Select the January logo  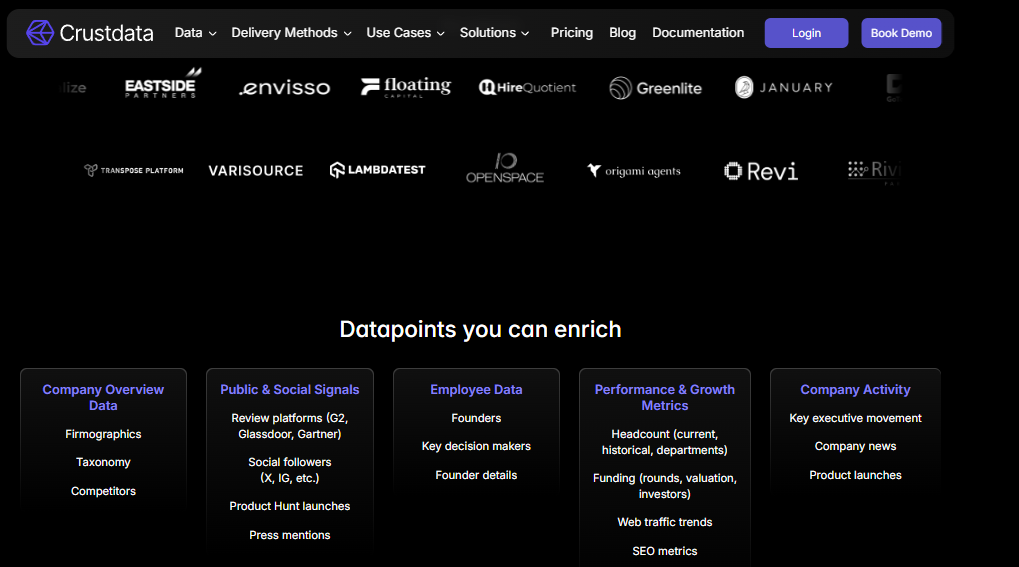point(784,87)
